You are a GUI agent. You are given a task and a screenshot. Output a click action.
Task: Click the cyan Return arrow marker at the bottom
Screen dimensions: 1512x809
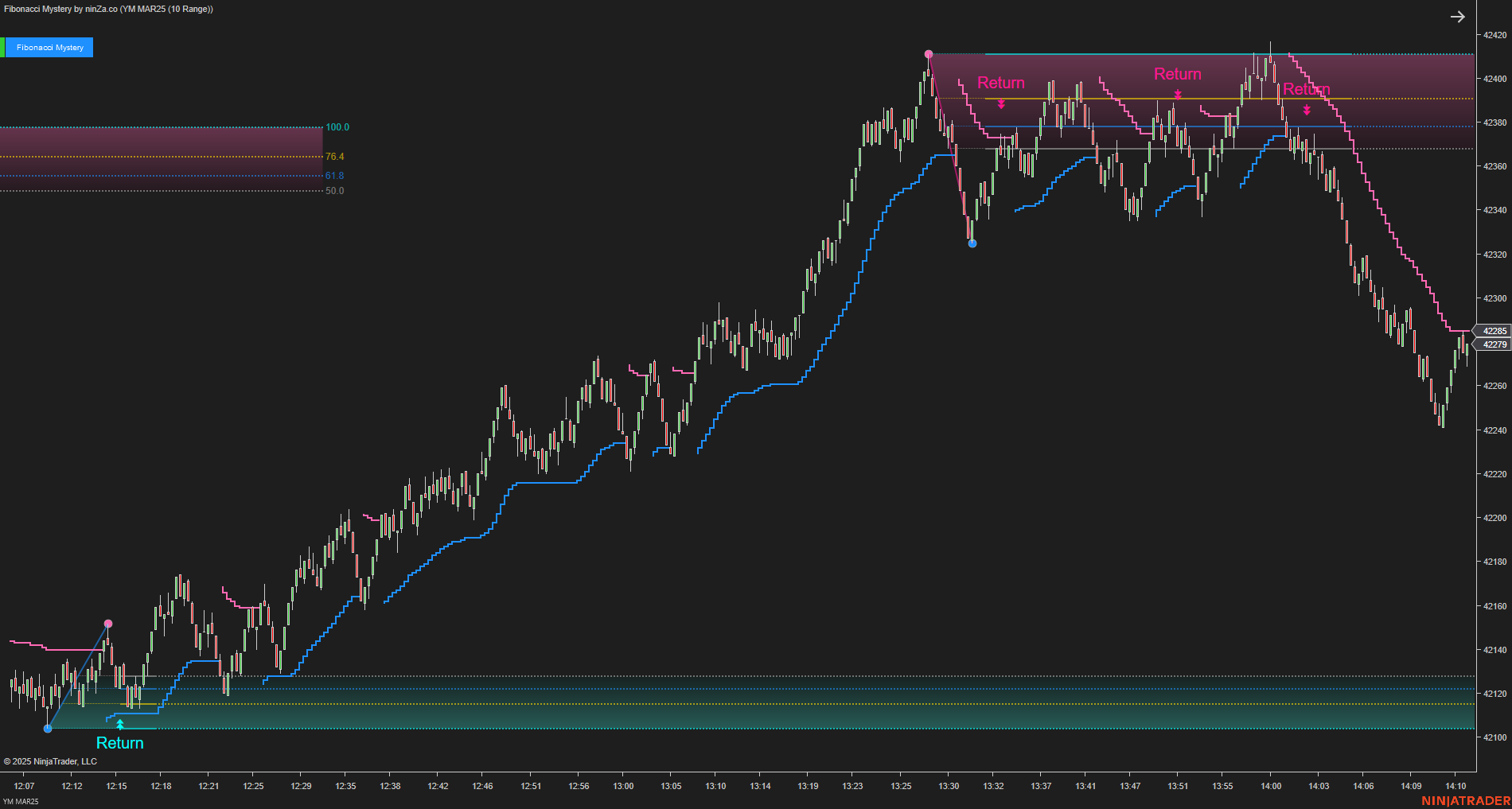[120, 725]
